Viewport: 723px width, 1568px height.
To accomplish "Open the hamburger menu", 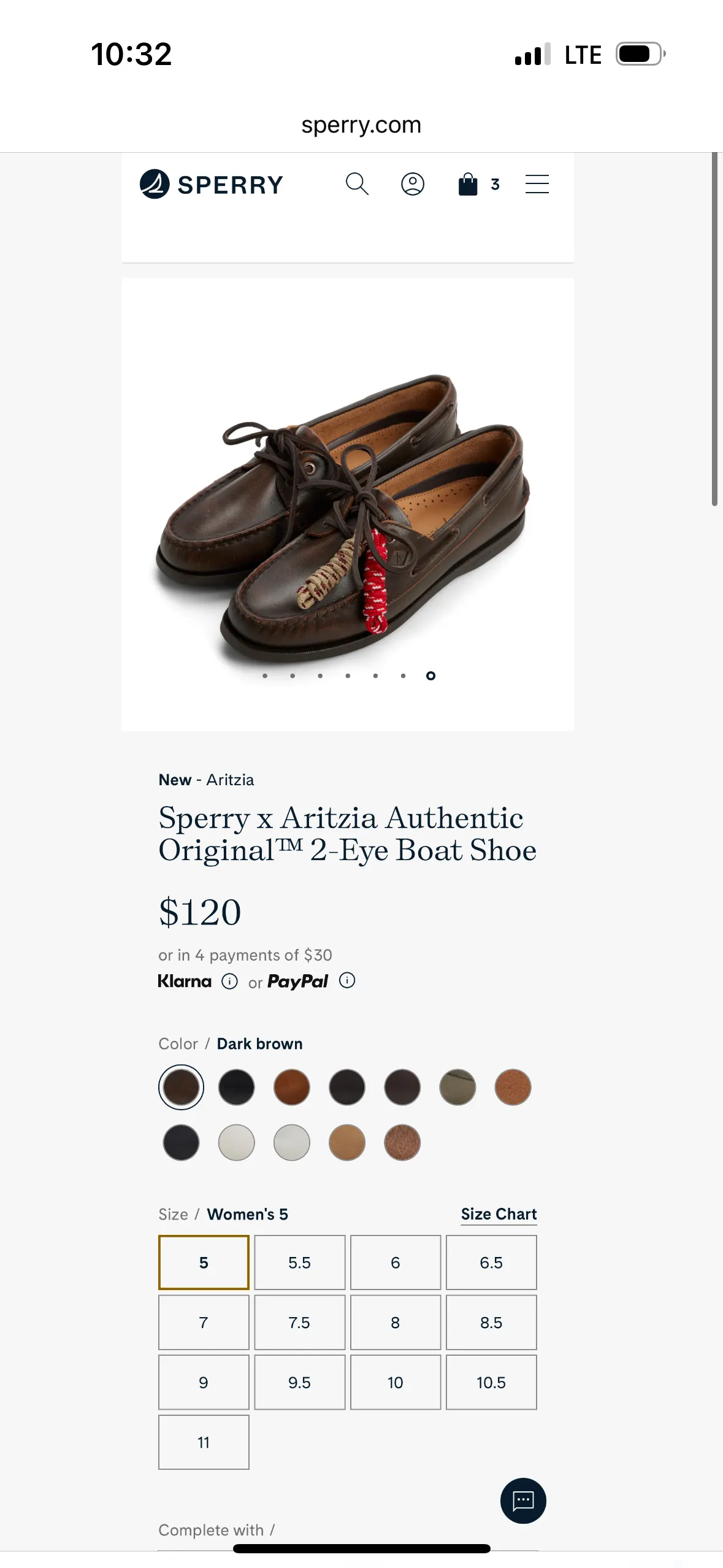I will click(537, 184).
